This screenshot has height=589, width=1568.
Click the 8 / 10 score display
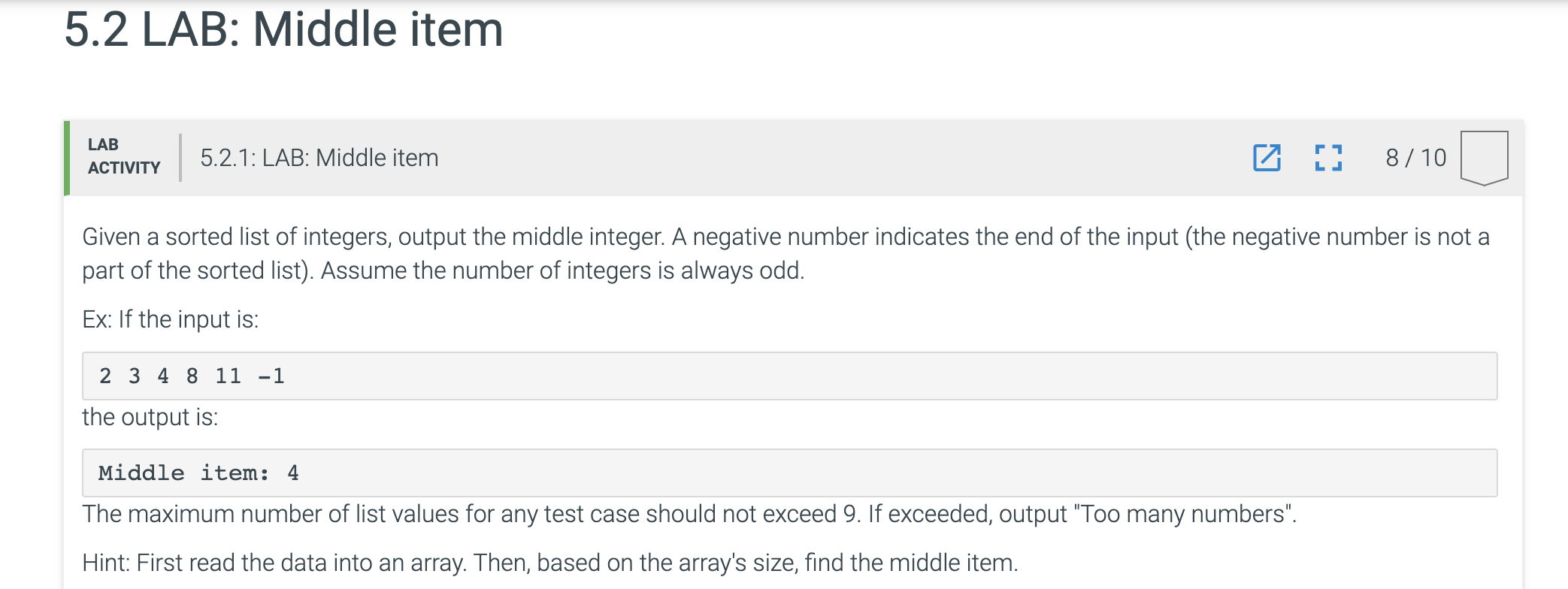(x=1414, y=158)
